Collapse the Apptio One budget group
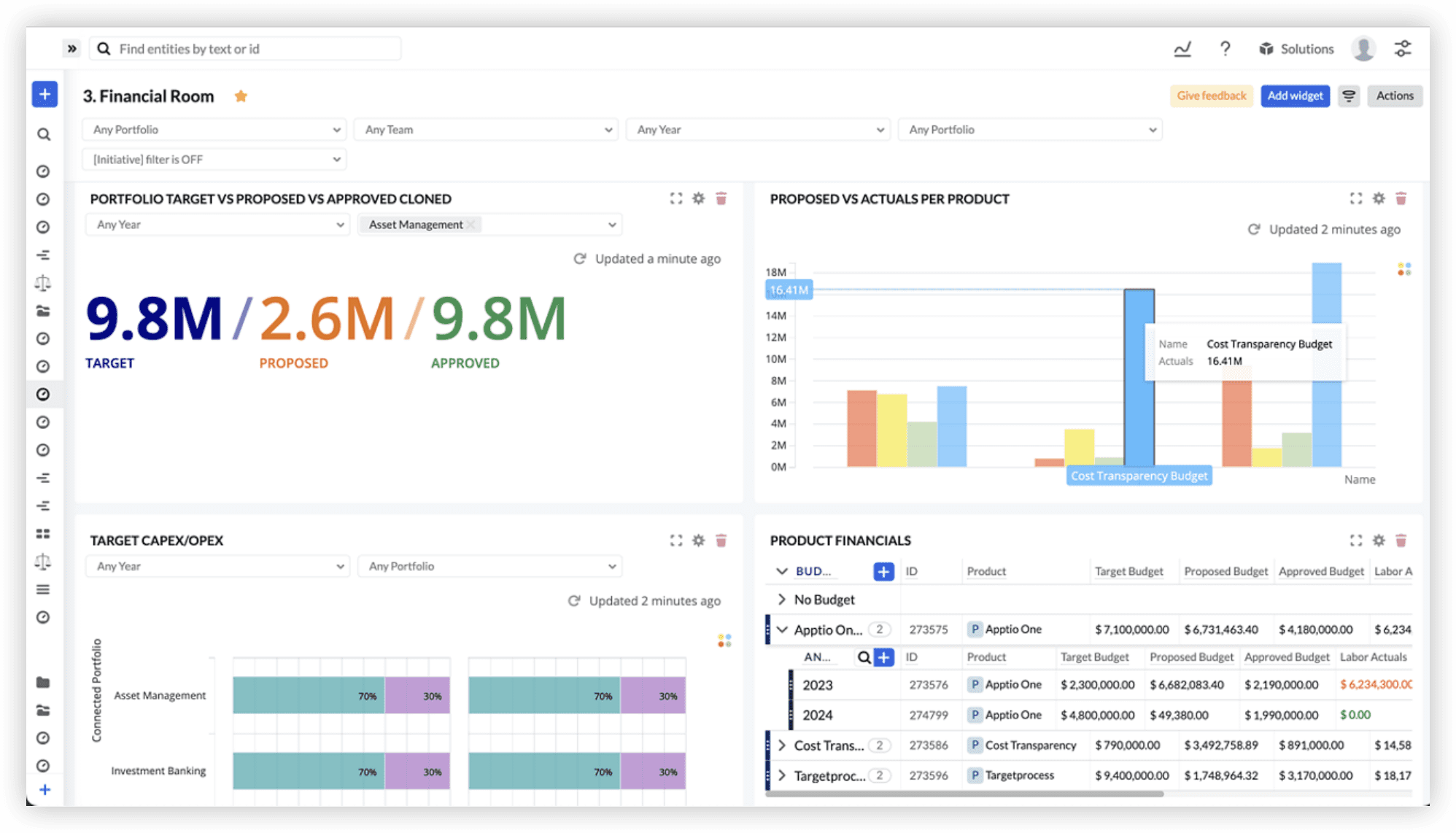Image resolution: width=1456 pixels, height=833 pixels. [782, 629]
